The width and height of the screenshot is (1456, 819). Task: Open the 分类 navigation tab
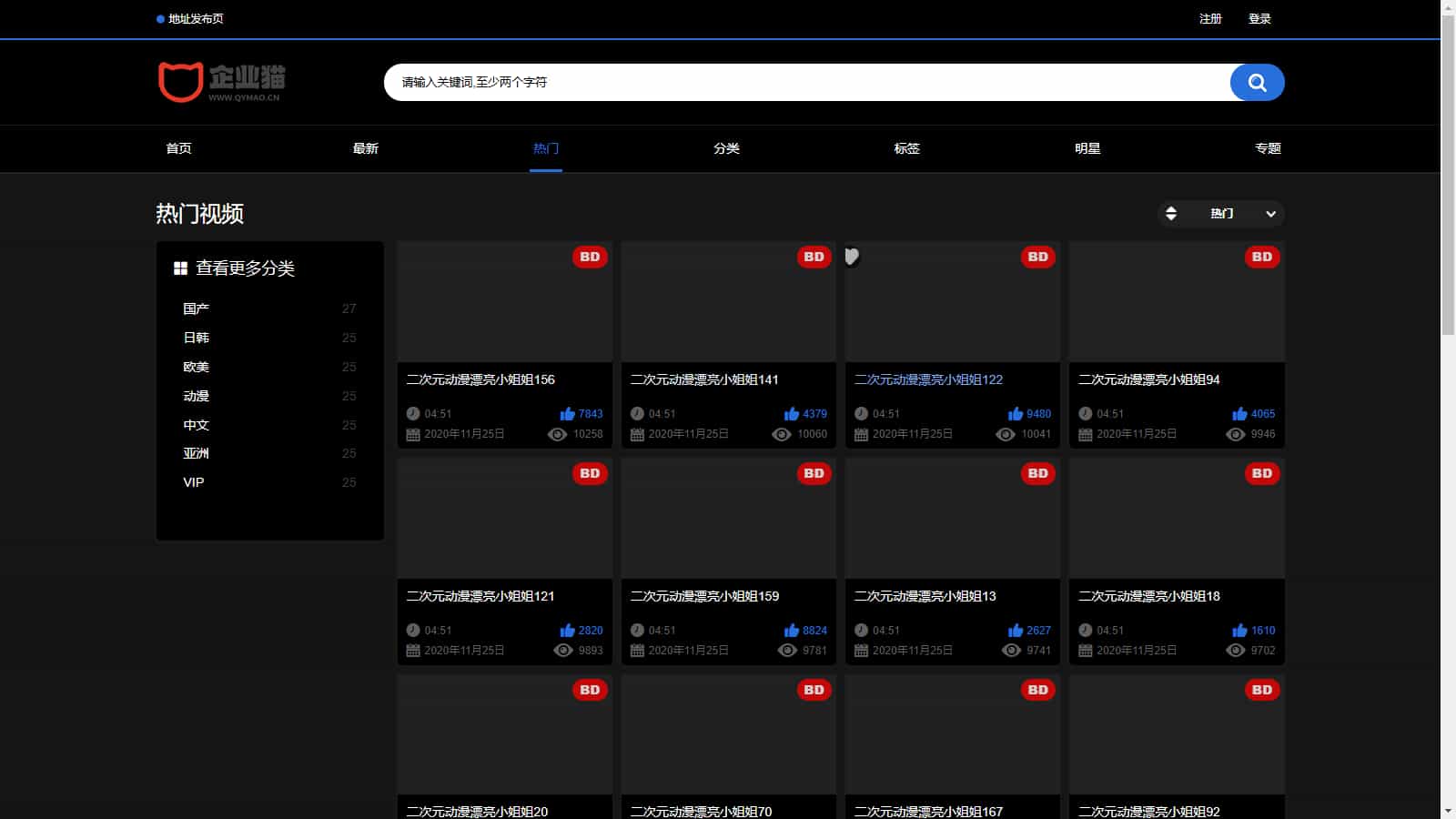click(x=726, y=148)
